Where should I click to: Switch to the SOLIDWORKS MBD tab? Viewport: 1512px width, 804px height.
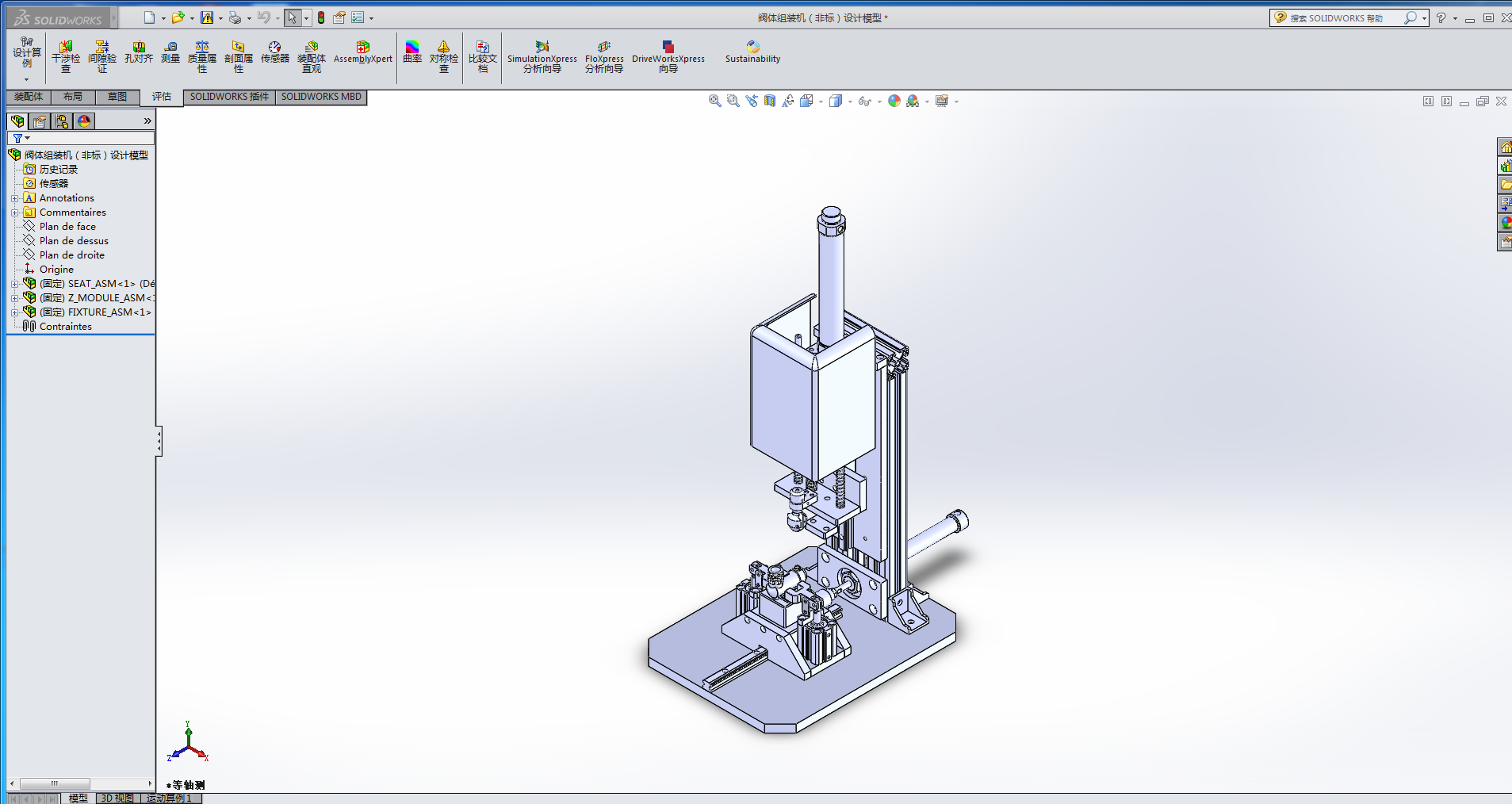tap(321, 97)
